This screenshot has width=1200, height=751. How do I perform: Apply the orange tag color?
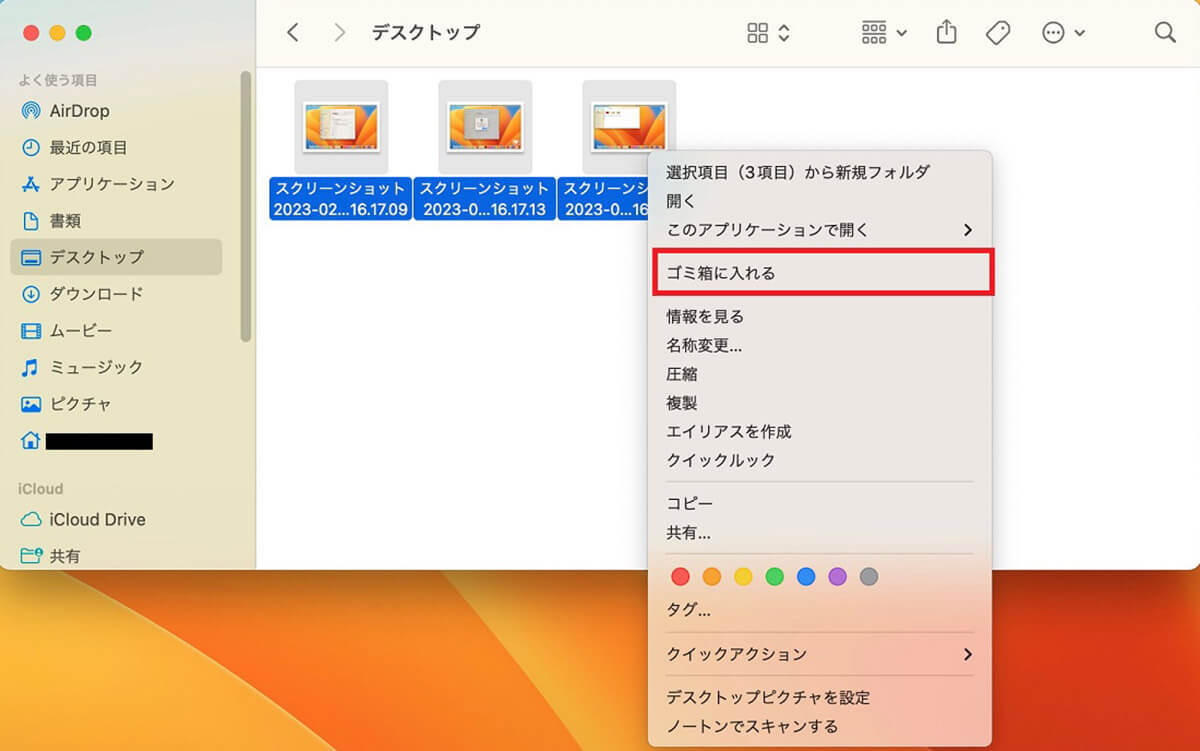(712, 576)
